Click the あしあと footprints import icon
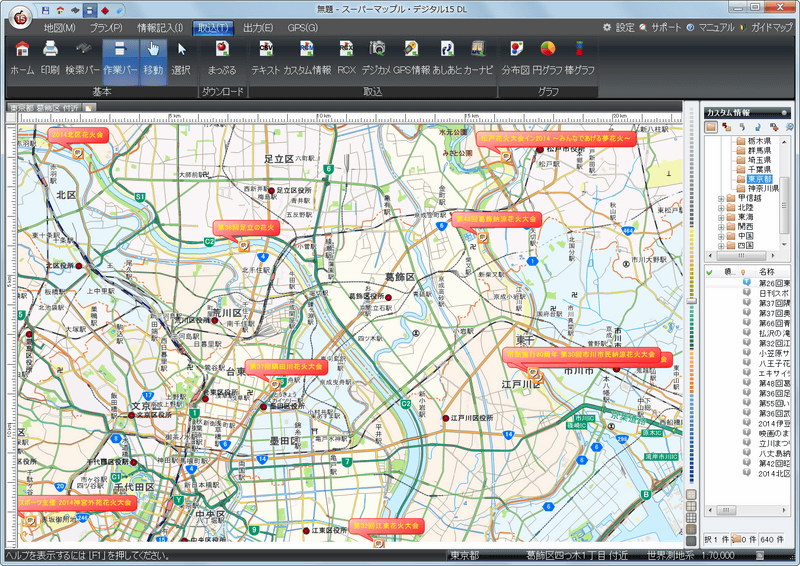This screenshot has height=566, width=800. [x=447, y=58]
